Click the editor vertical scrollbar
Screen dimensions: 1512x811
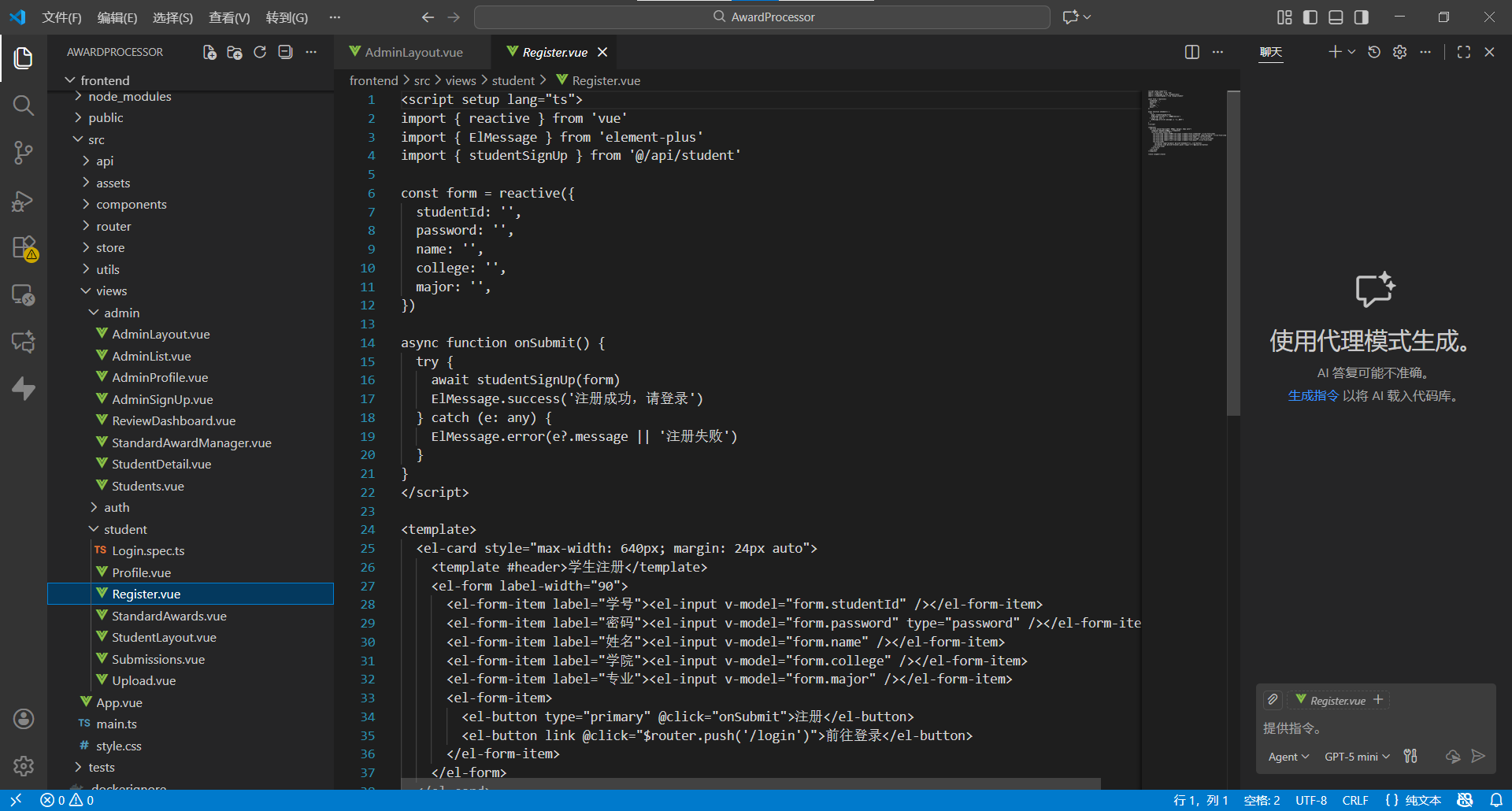pyautogui.click(x=1233, y=252)
